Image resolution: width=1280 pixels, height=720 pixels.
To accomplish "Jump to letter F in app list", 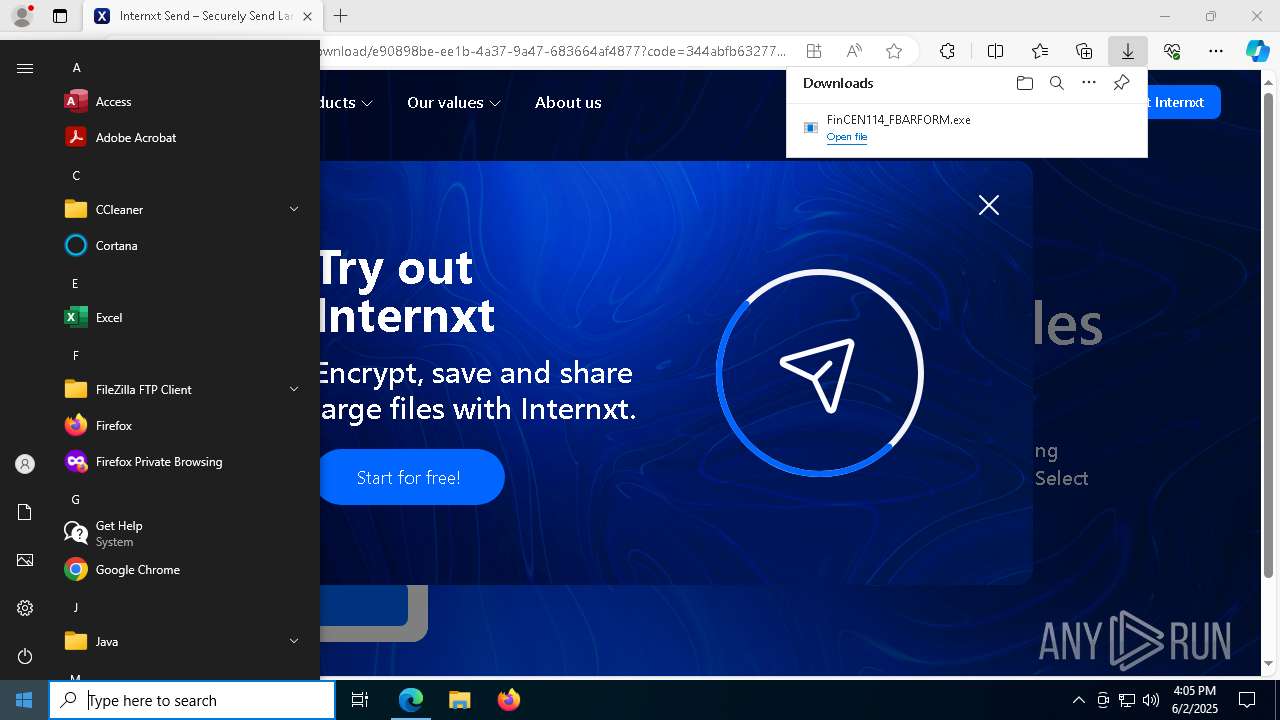I will click(x=76, y=356).
